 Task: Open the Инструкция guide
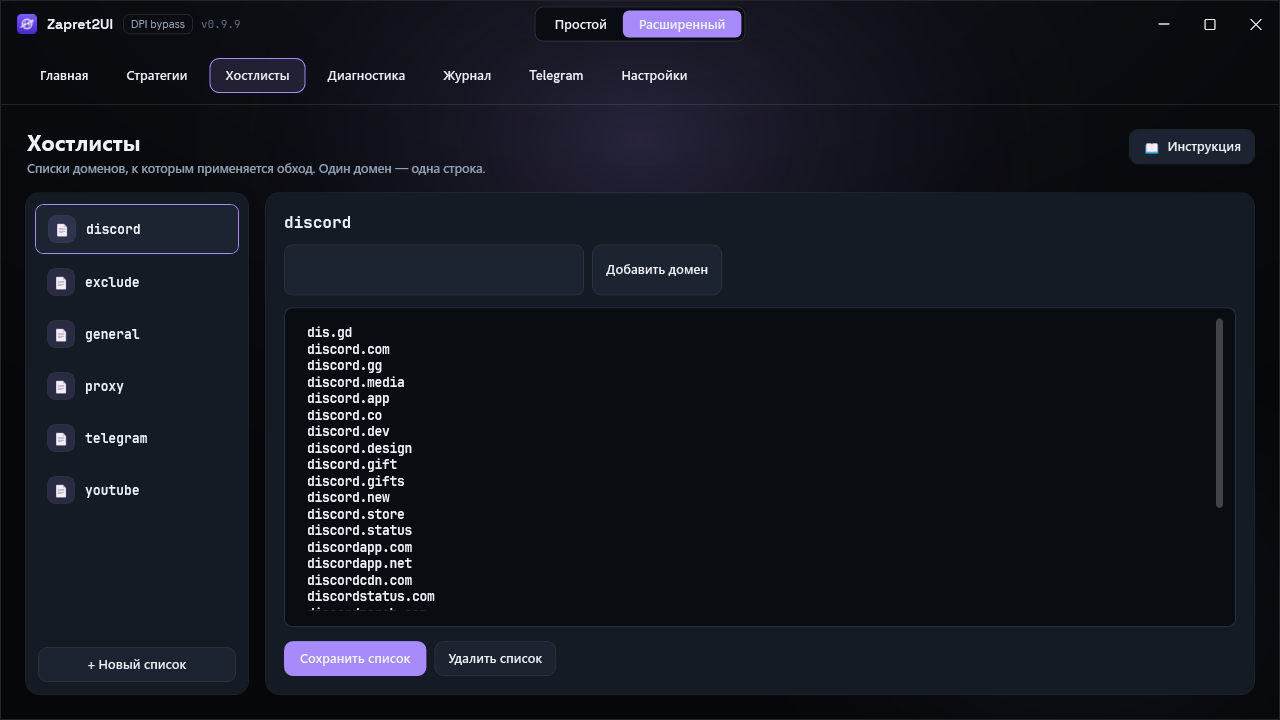tap(1192, 147)
